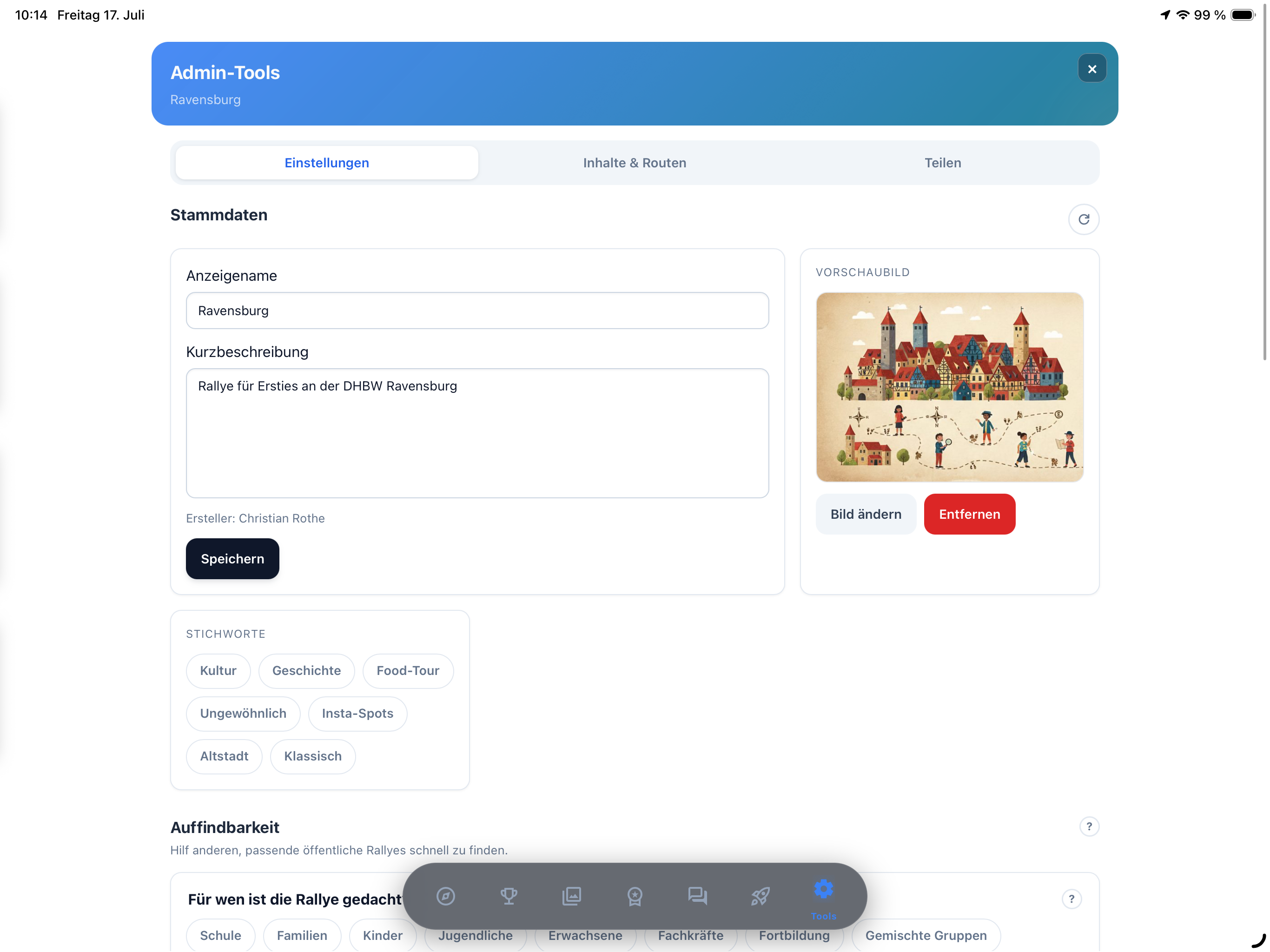Open the Auffindbarkeit help icon
This screenshot has width=1270, height=952.
point(1089,826)
